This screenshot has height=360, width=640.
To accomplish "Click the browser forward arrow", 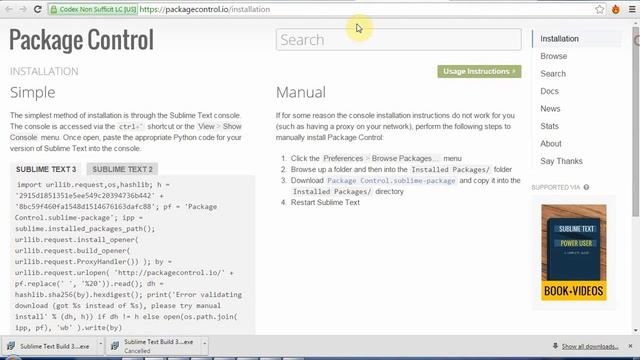I will [23, 9].
